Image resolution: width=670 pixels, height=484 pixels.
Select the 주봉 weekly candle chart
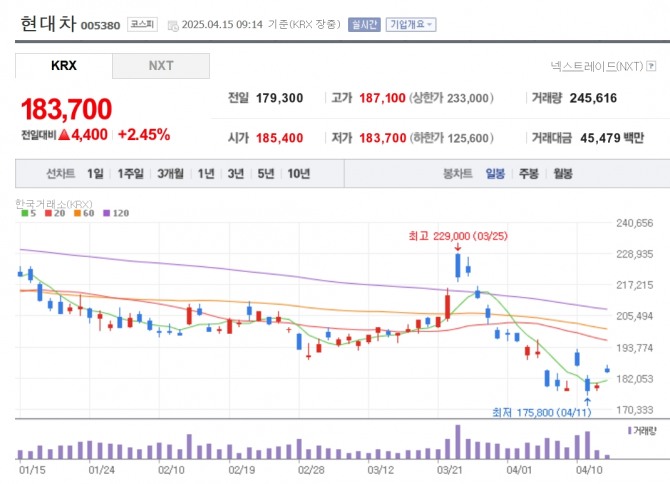coord(529,173)
